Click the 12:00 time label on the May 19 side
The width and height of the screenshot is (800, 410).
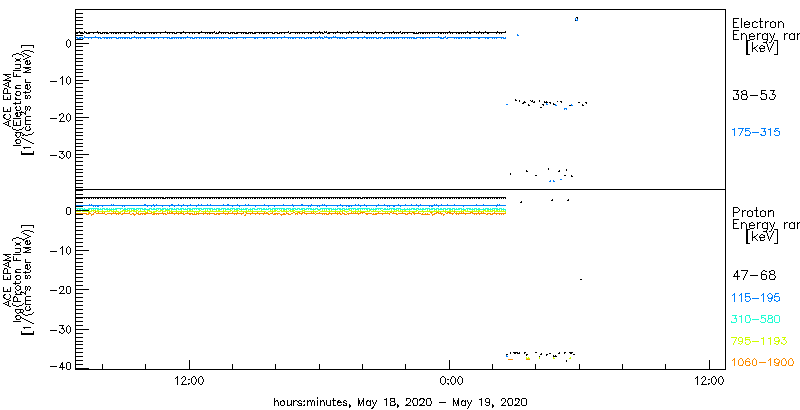tap(710, 380)
